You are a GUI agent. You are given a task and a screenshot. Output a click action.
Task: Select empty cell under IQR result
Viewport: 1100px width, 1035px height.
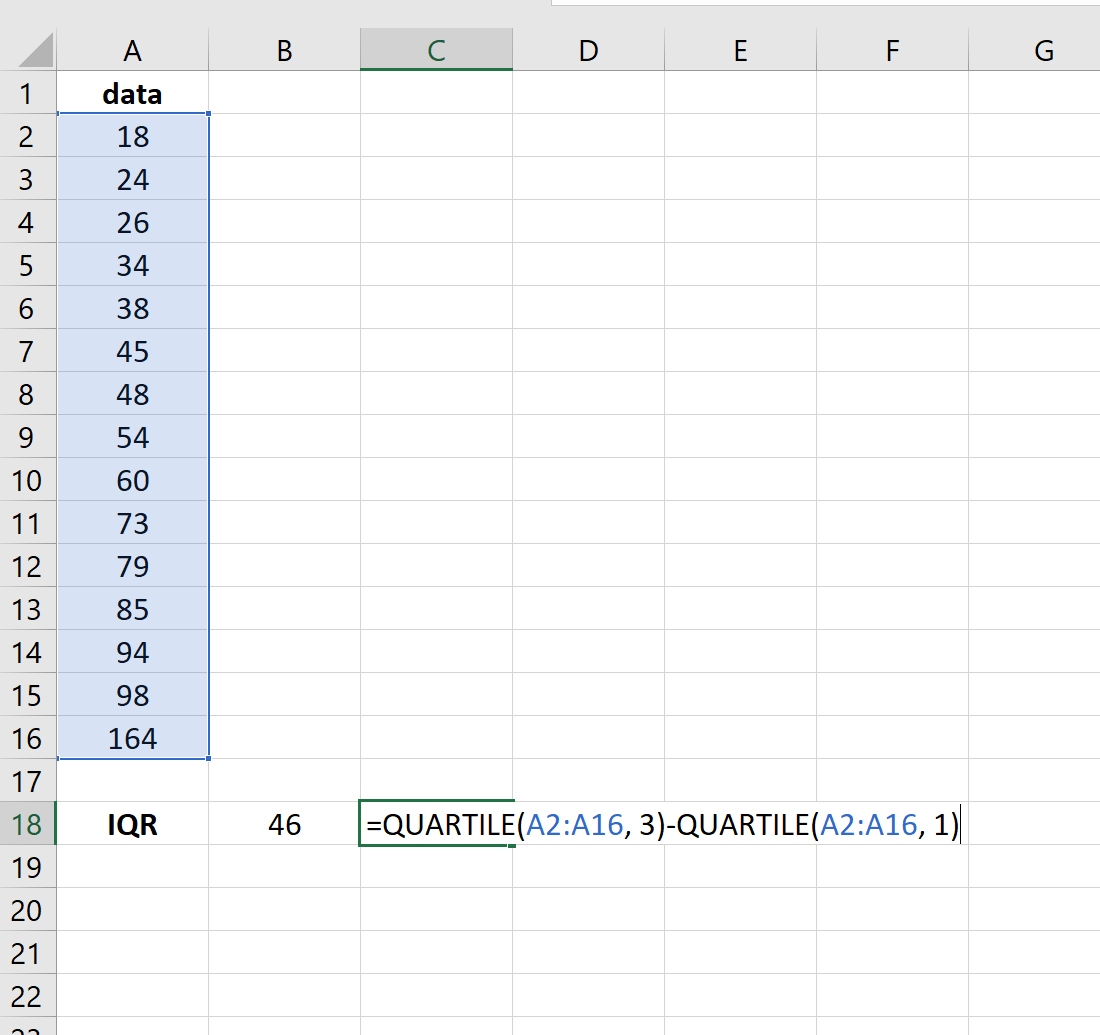pos(284,867)
